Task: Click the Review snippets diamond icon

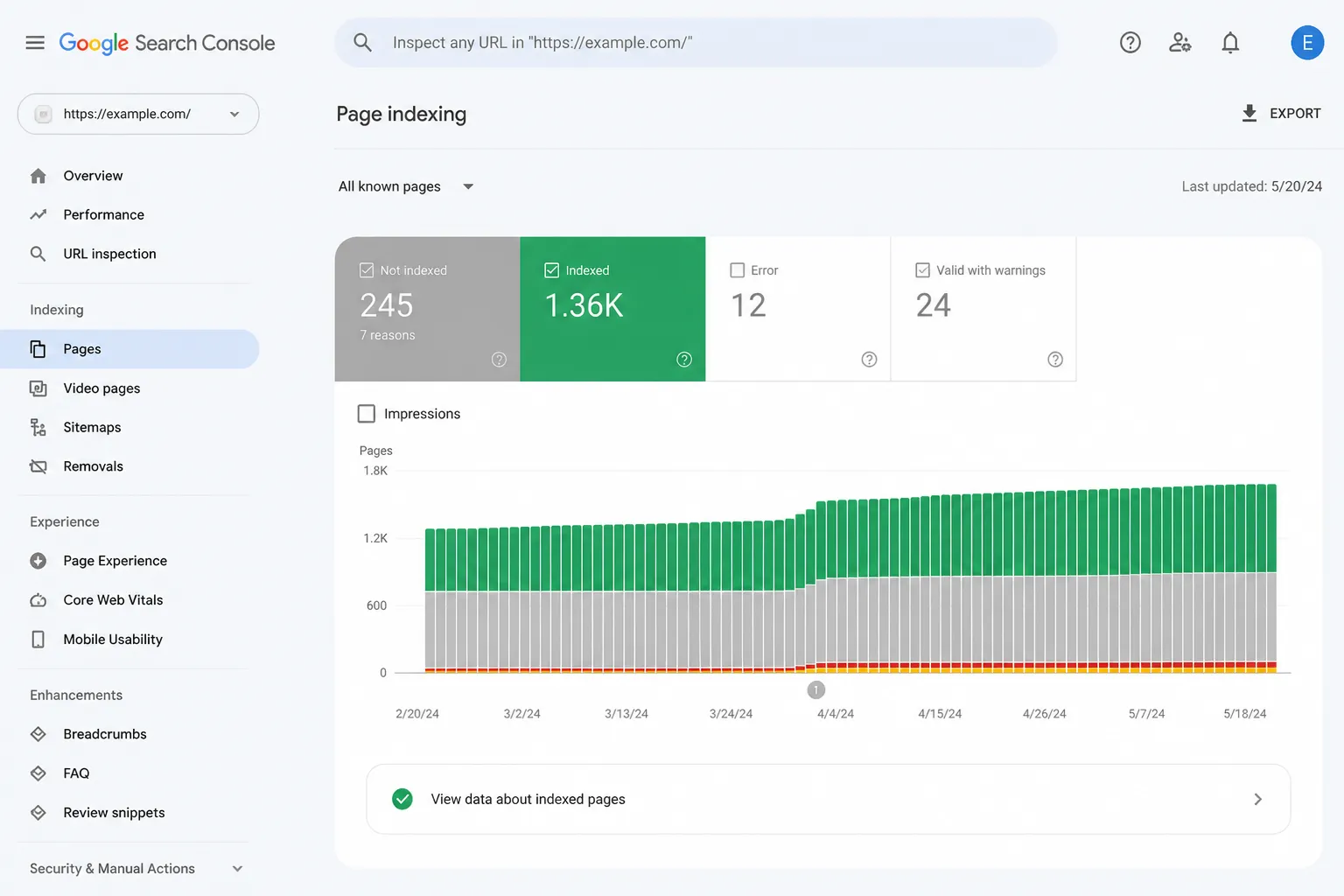Action: click(38, 813)
